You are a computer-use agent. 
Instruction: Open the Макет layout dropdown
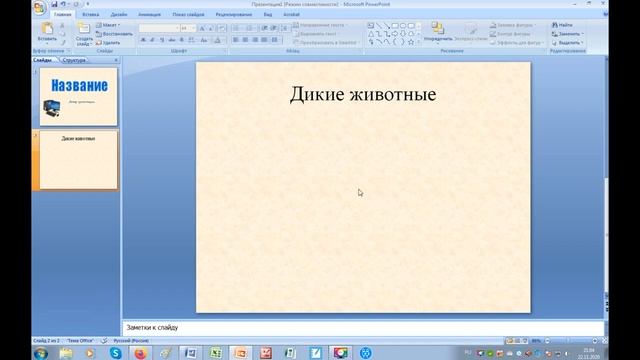click(108, 25)
